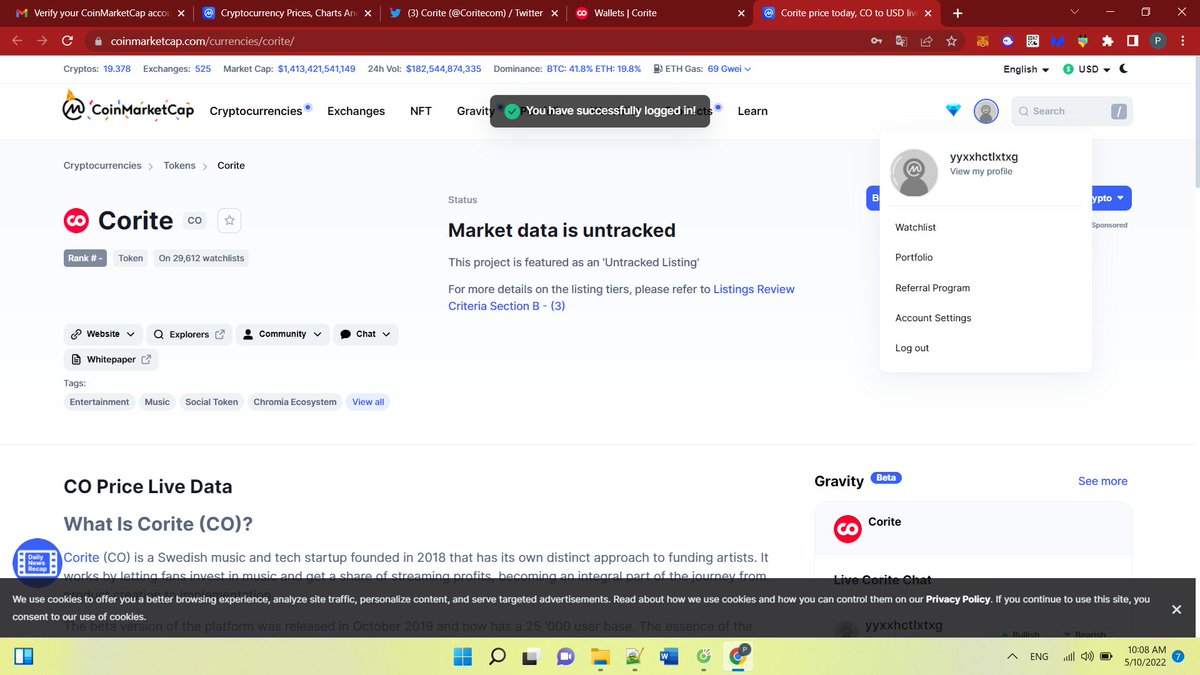Open Chrome tab search chevron

(1075, 12)
